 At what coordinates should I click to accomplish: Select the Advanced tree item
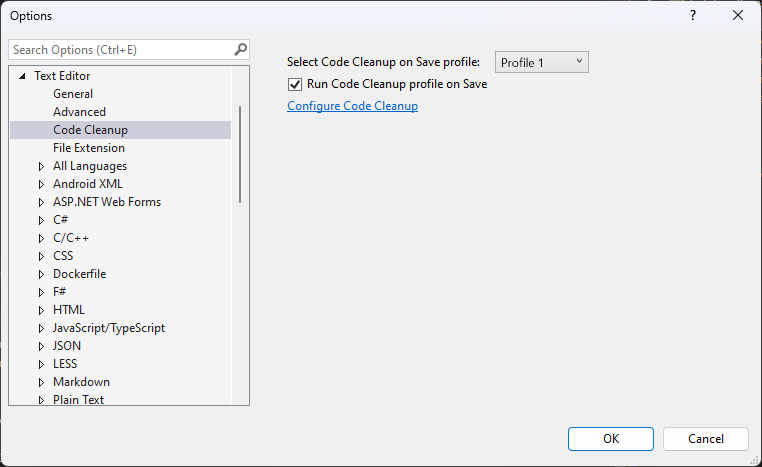[x=79, y=112]
